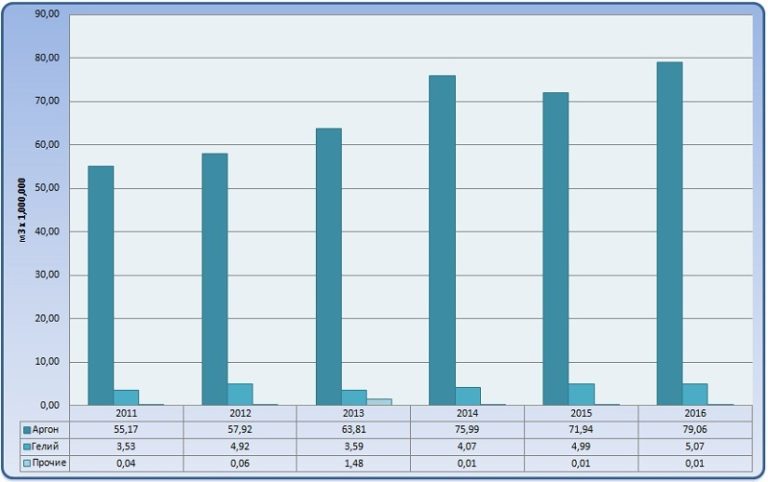The image size is (768, 482).
Task: Click the tall Аргон bar for 2012
Action: pyautogui.click(x=215, y=279)
